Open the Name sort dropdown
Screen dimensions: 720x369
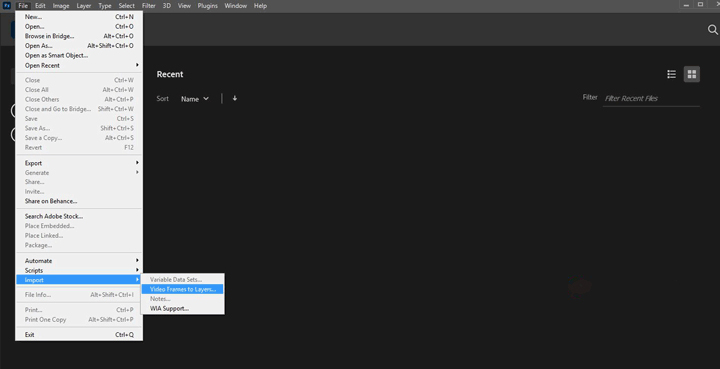(x=195, y=99)
